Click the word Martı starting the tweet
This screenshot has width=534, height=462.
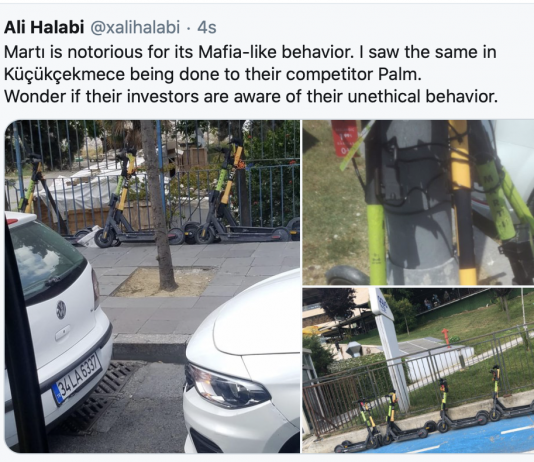24,52
